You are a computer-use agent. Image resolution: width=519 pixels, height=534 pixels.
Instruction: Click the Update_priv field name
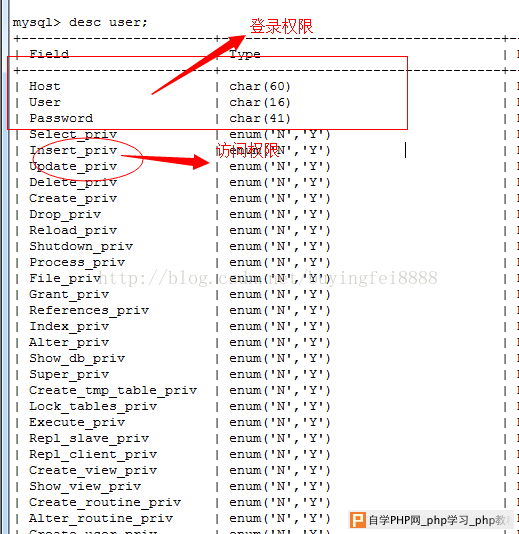click(73, 167)
